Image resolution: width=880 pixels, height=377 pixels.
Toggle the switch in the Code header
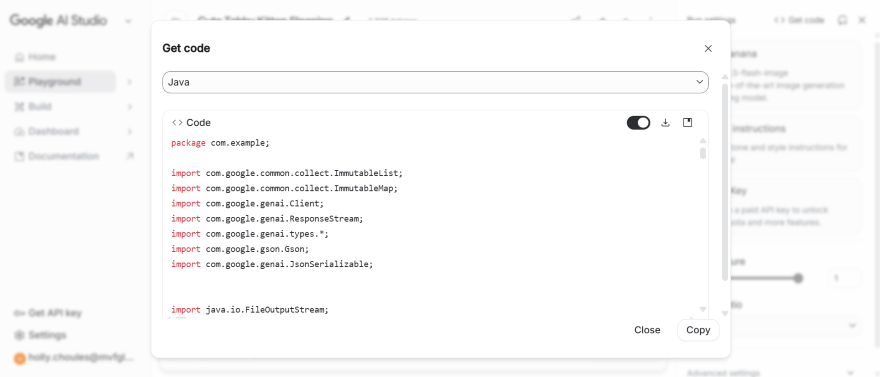pos(638,123)
